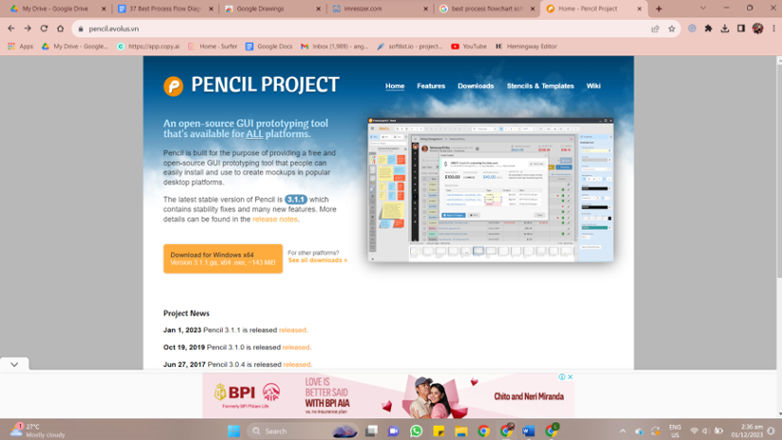Show hidden system tray icons

point(622,431)
